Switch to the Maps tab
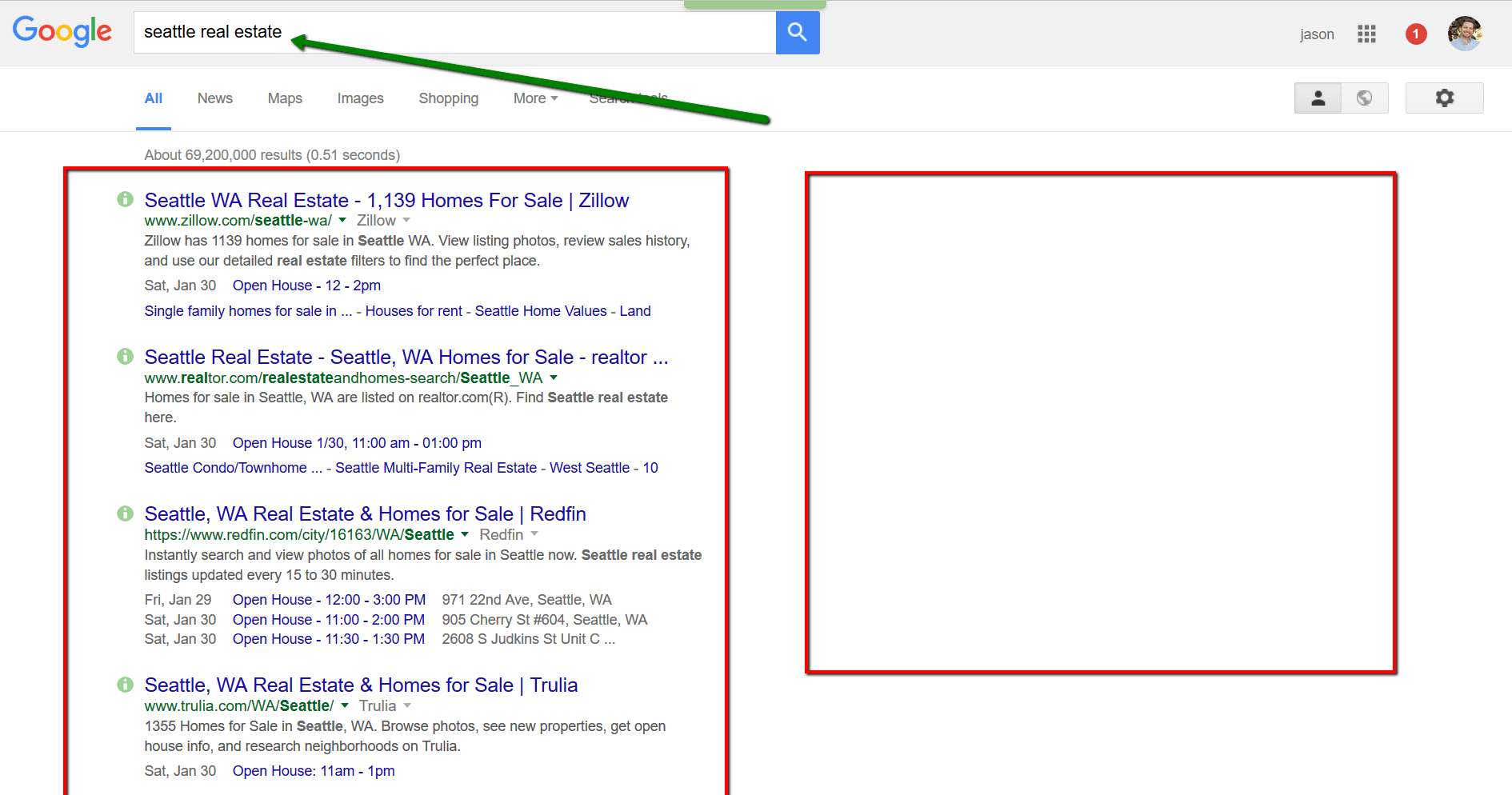 285,98
